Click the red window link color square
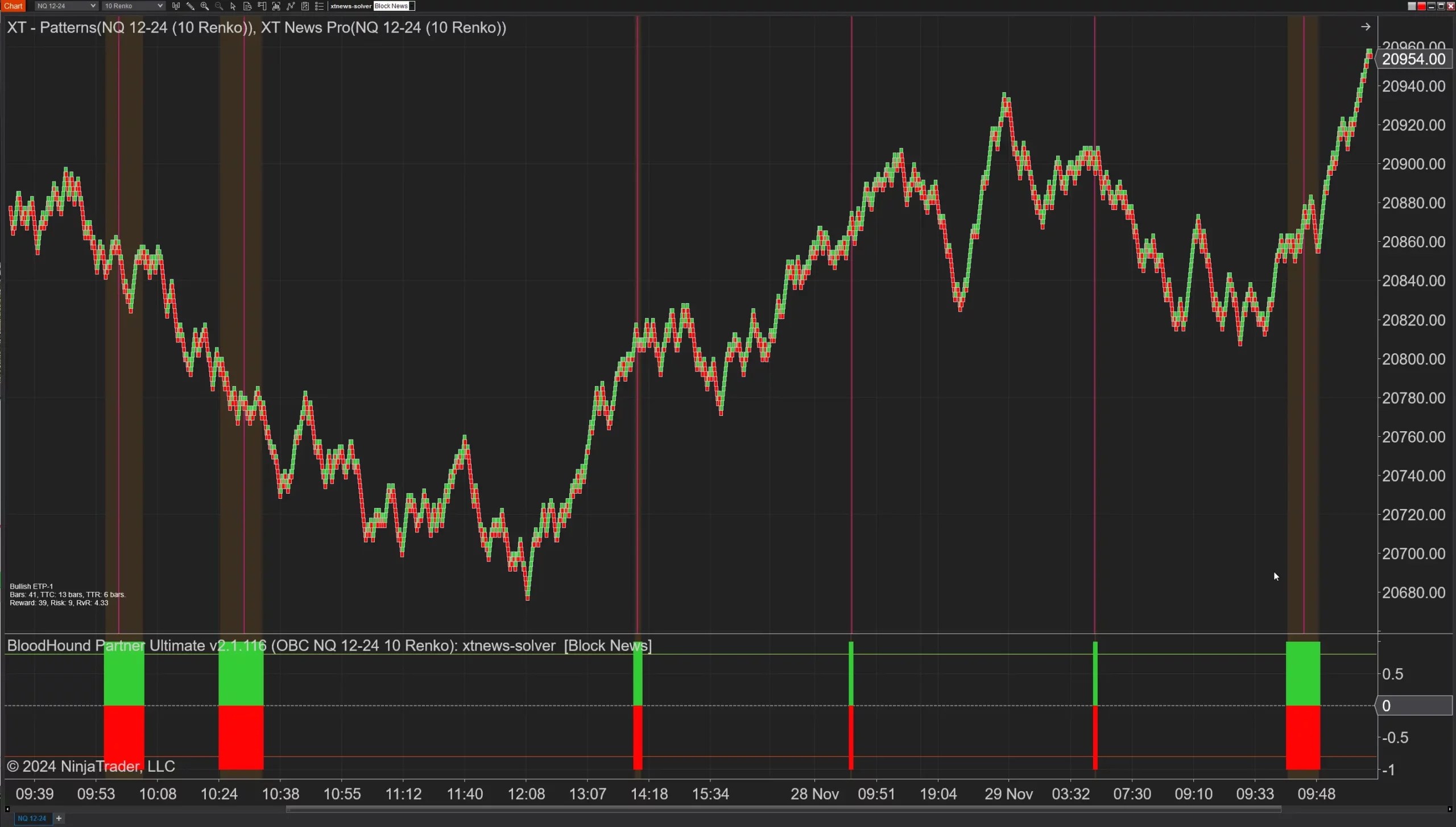The height and width of the screenshot is (827, 1456). click(1421, 6)
